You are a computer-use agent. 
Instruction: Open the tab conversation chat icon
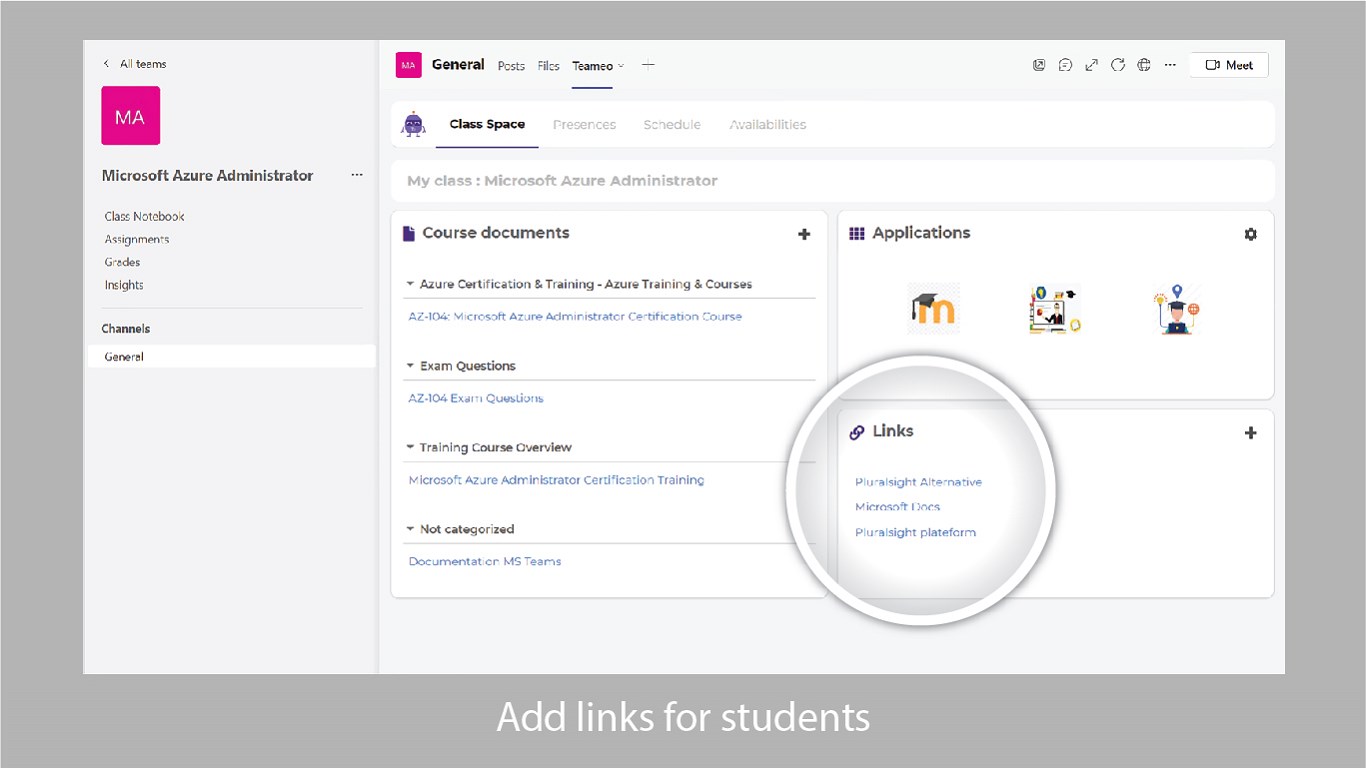[1065, 65]
